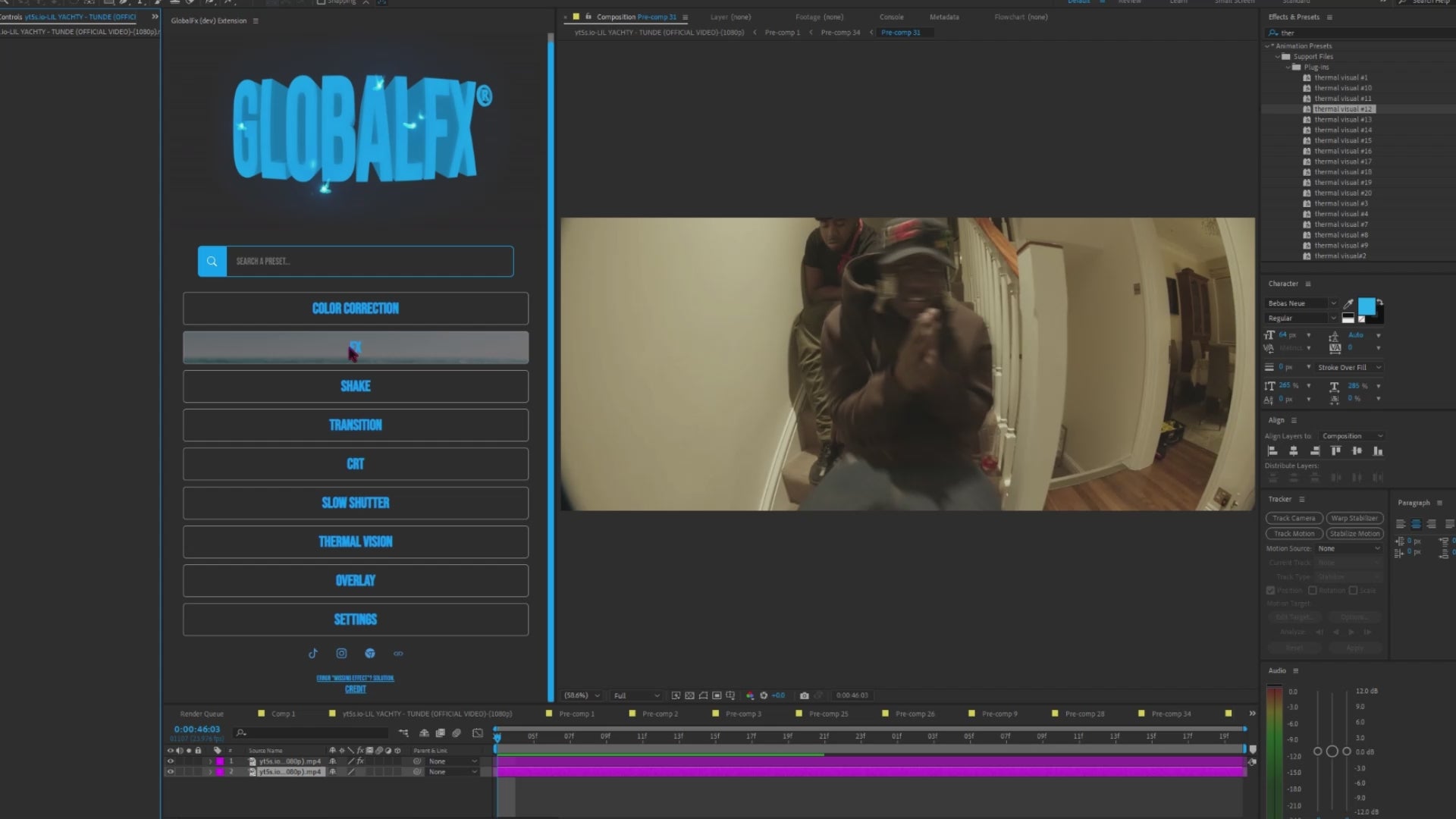The height and width of the screenshot is (819, 1456).
Task: Toggle fx switch on layer 1
Action: 360,761
